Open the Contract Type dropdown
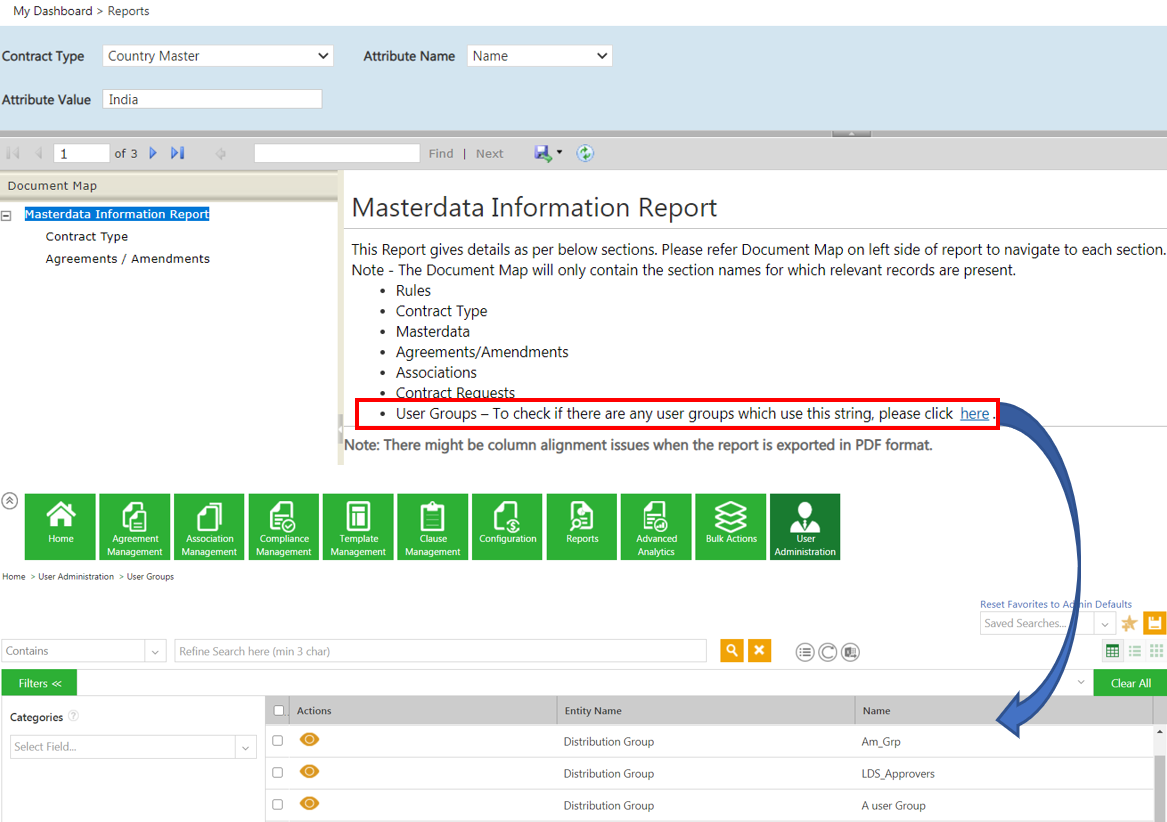The image size is (1167, 822). [217, 56]
